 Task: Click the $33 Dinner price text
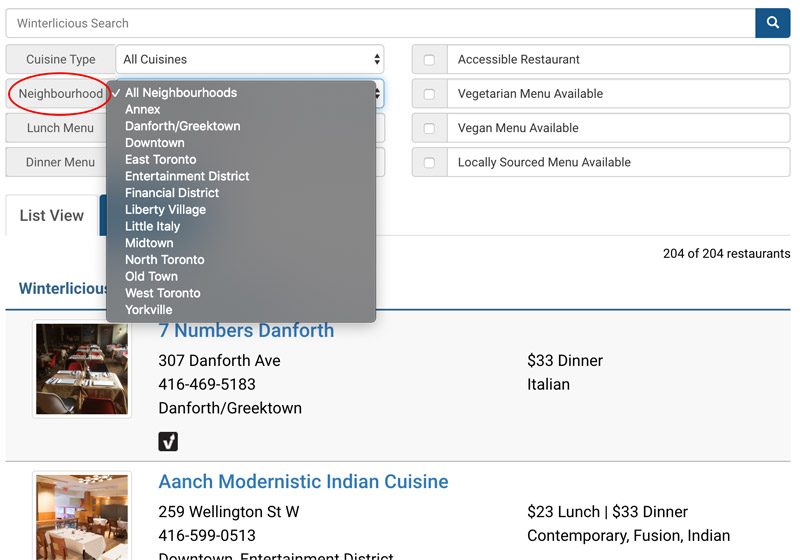click(x=565, y=361)
